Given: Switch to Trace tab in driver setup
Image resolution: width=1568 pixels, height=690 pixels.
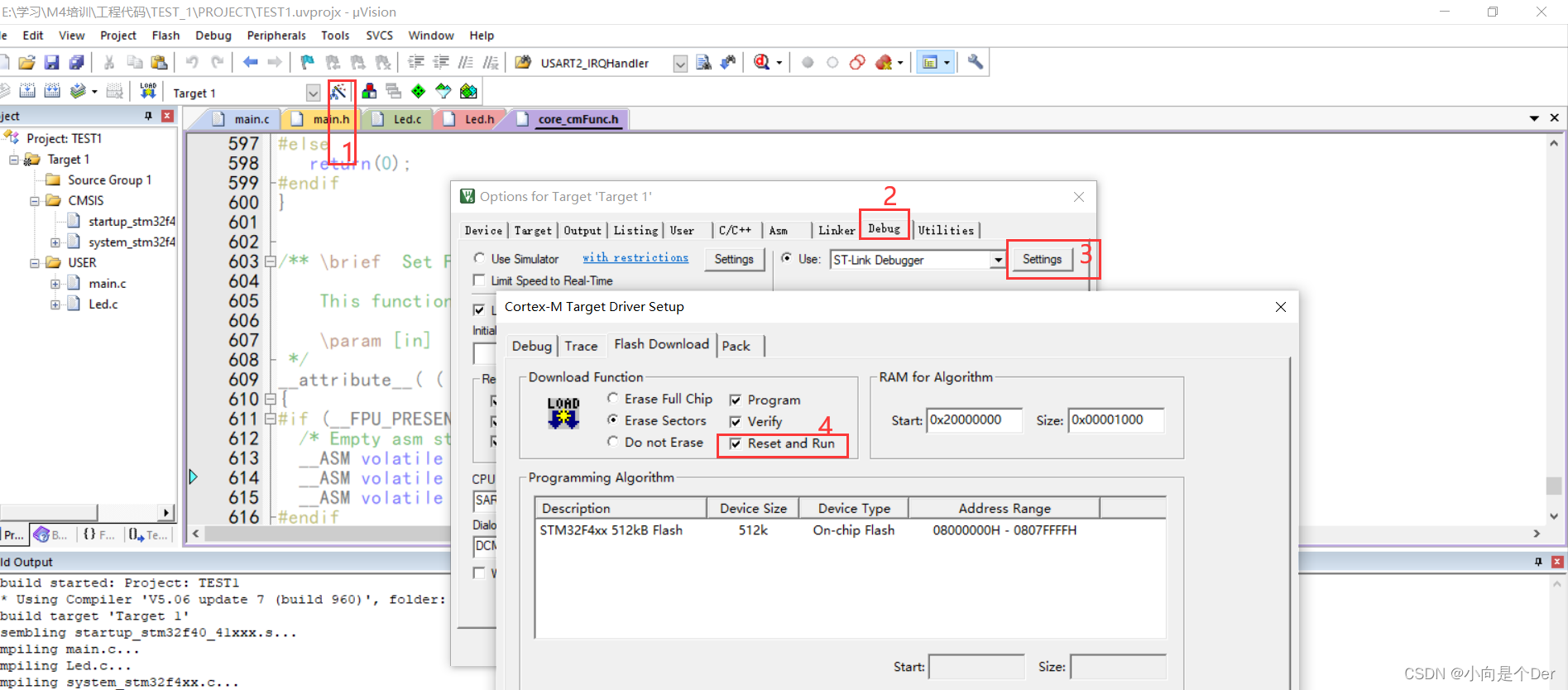Looking at the screenshot, I should click(x=581, y=346).
